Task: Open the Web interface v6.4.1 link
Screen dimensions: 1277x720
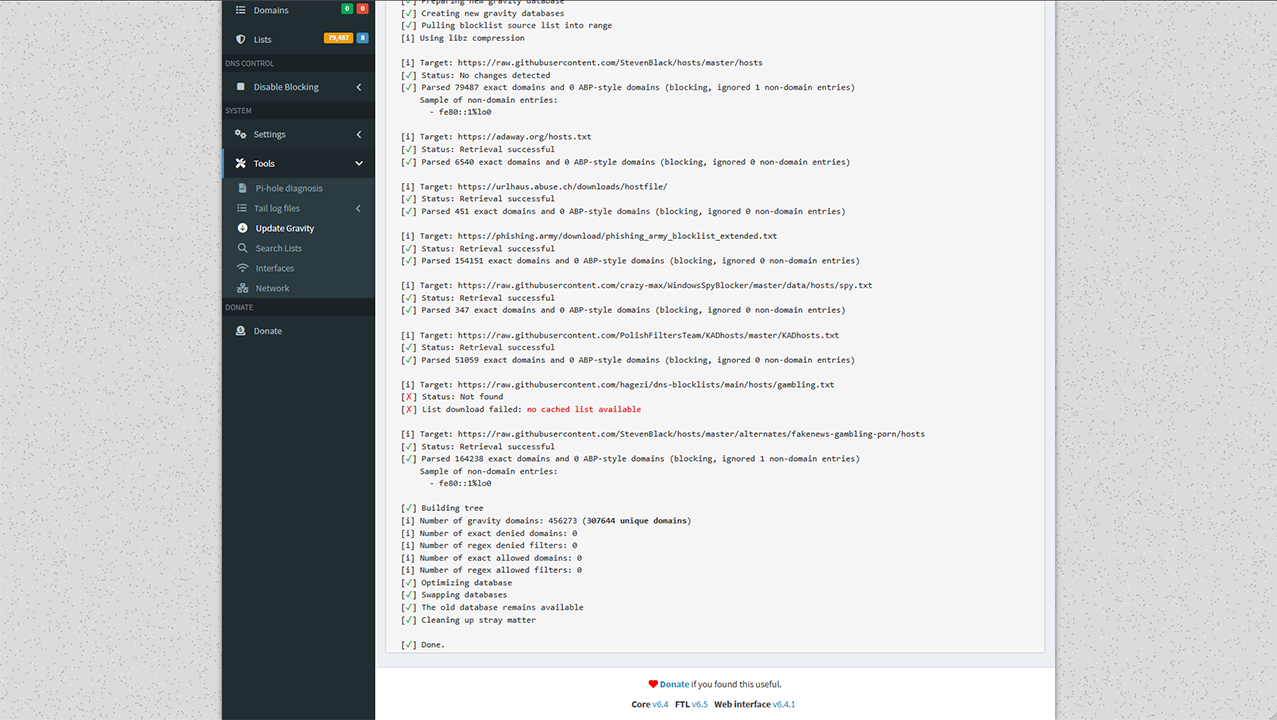Action: click(783, 704)
